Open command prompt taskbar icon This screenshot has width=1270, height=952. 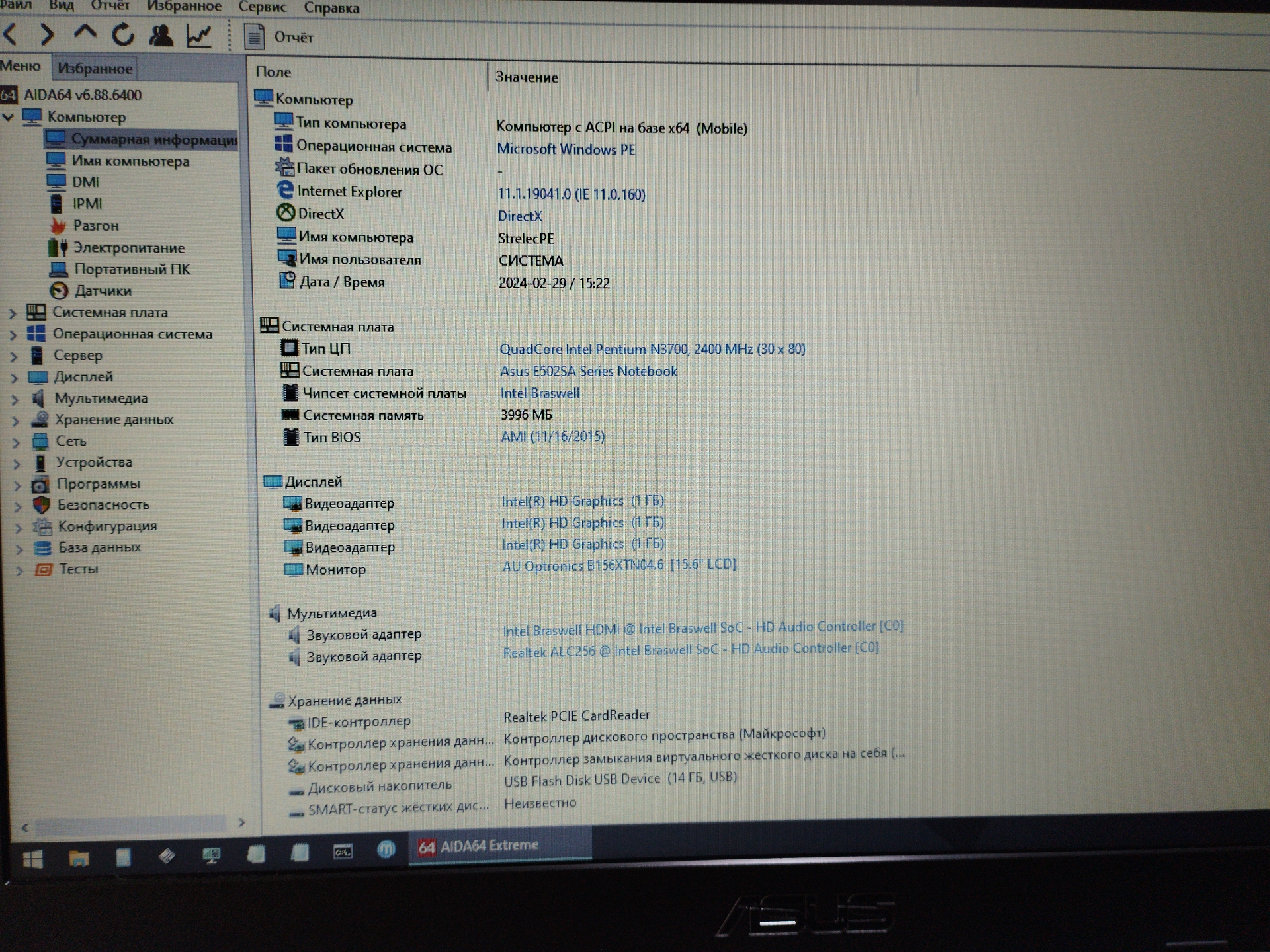click(342, 852)
